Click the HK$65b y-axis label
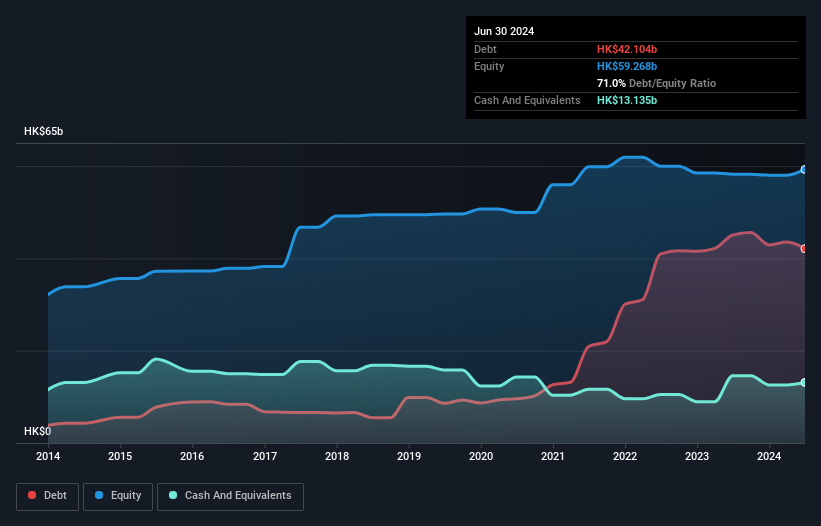821x526 pixels. pyautogui.click(x=43, y=132)
